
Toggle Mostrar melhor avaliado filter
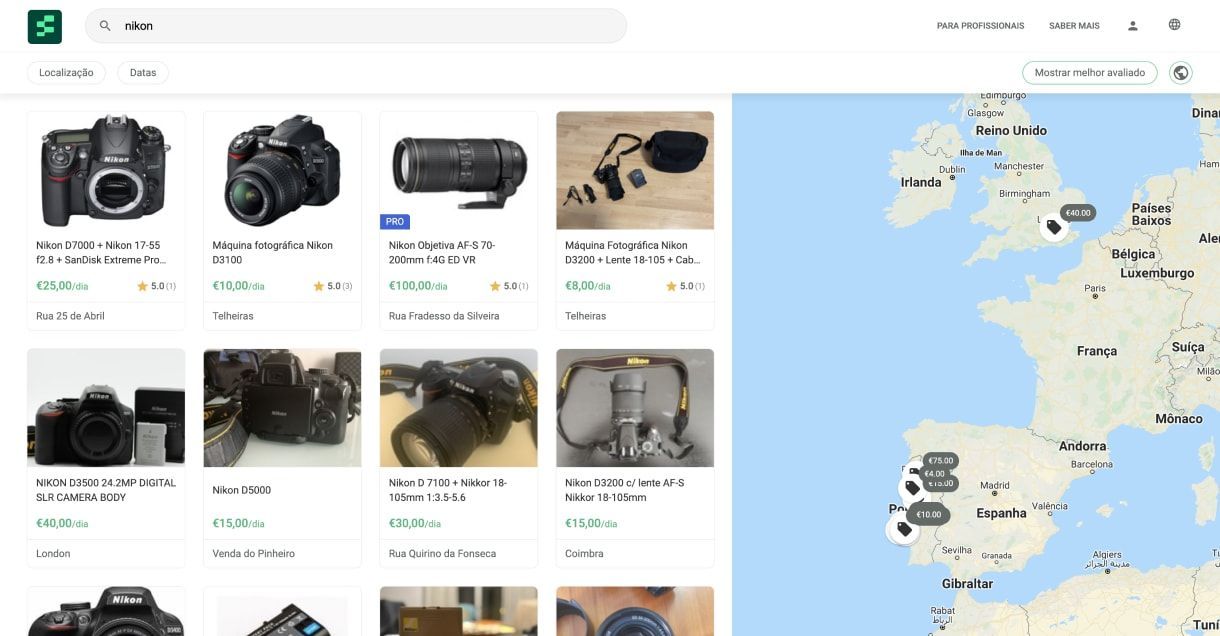point(1089,73)
